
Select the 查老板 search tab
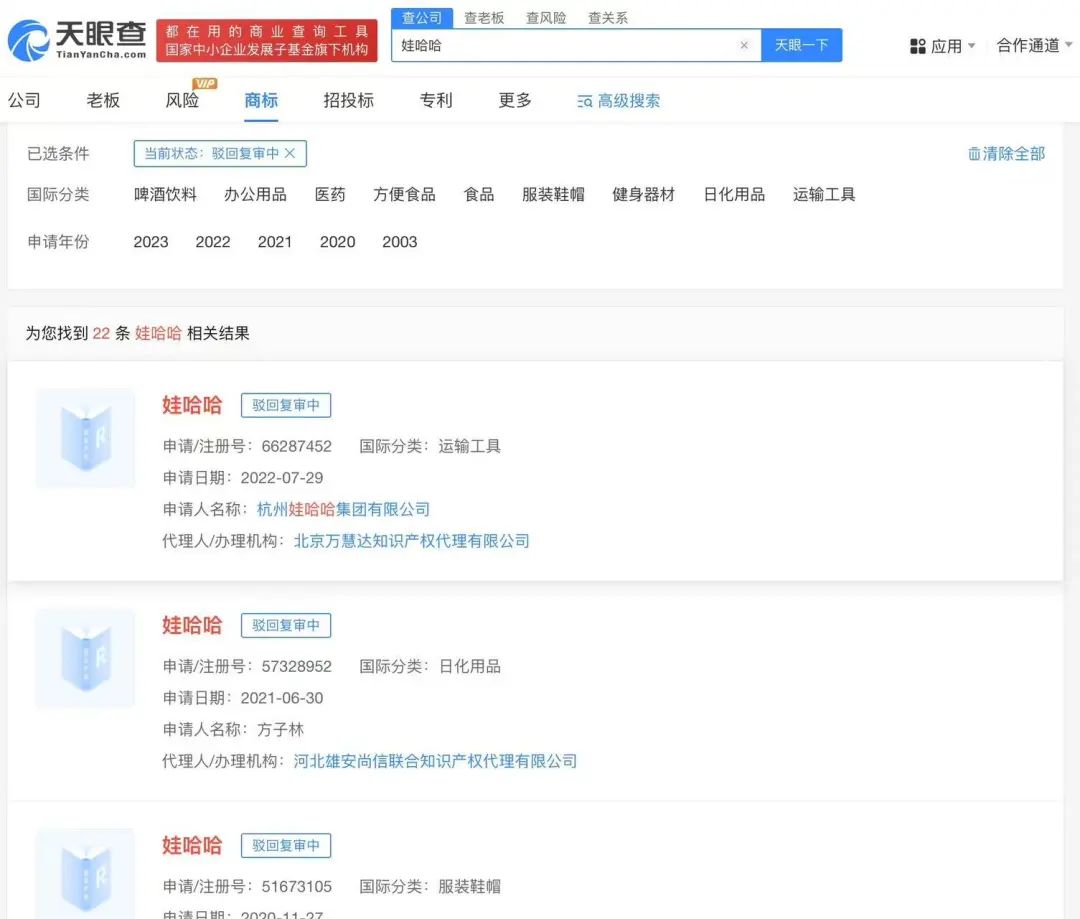point(484,18)
